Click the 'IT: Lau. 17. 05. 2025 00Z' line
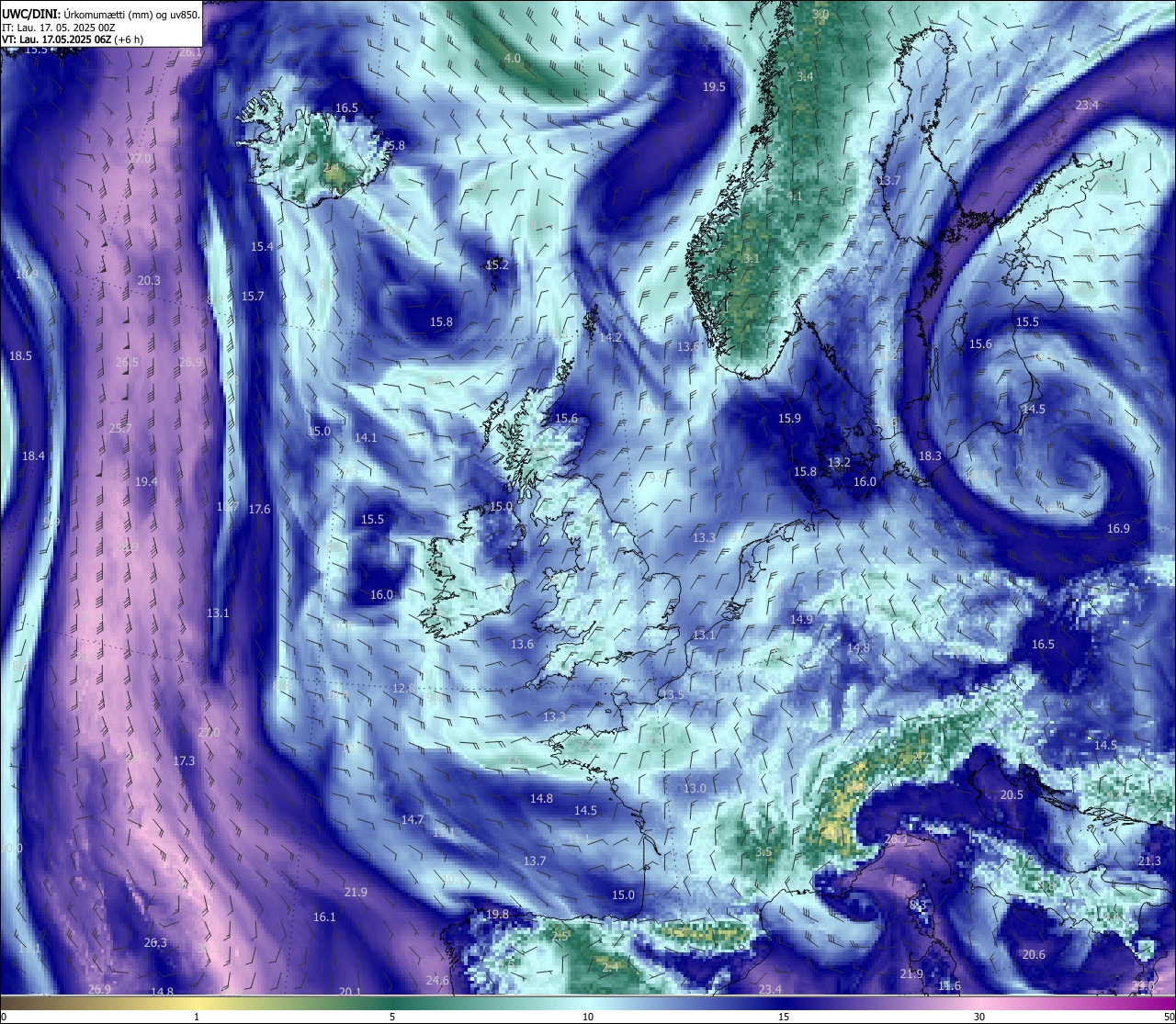This screenshot has width=1176, height=1024. 58,28
